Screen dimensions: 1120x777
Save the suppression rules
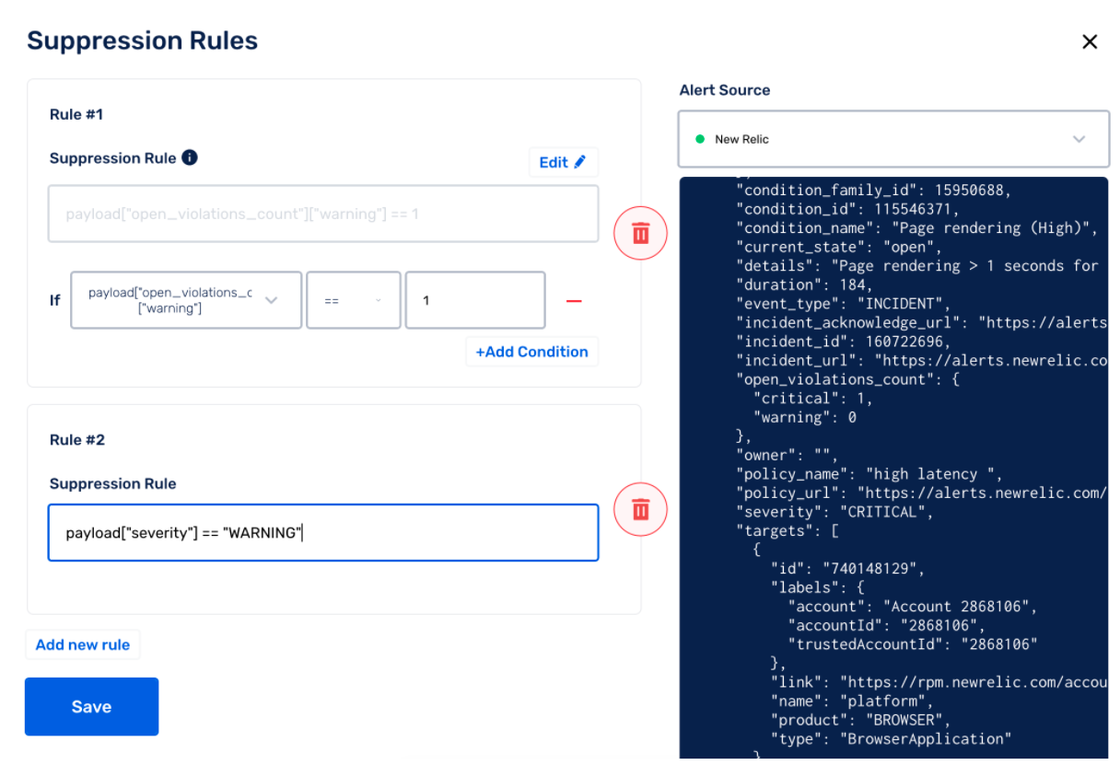[x=91, y=706]
